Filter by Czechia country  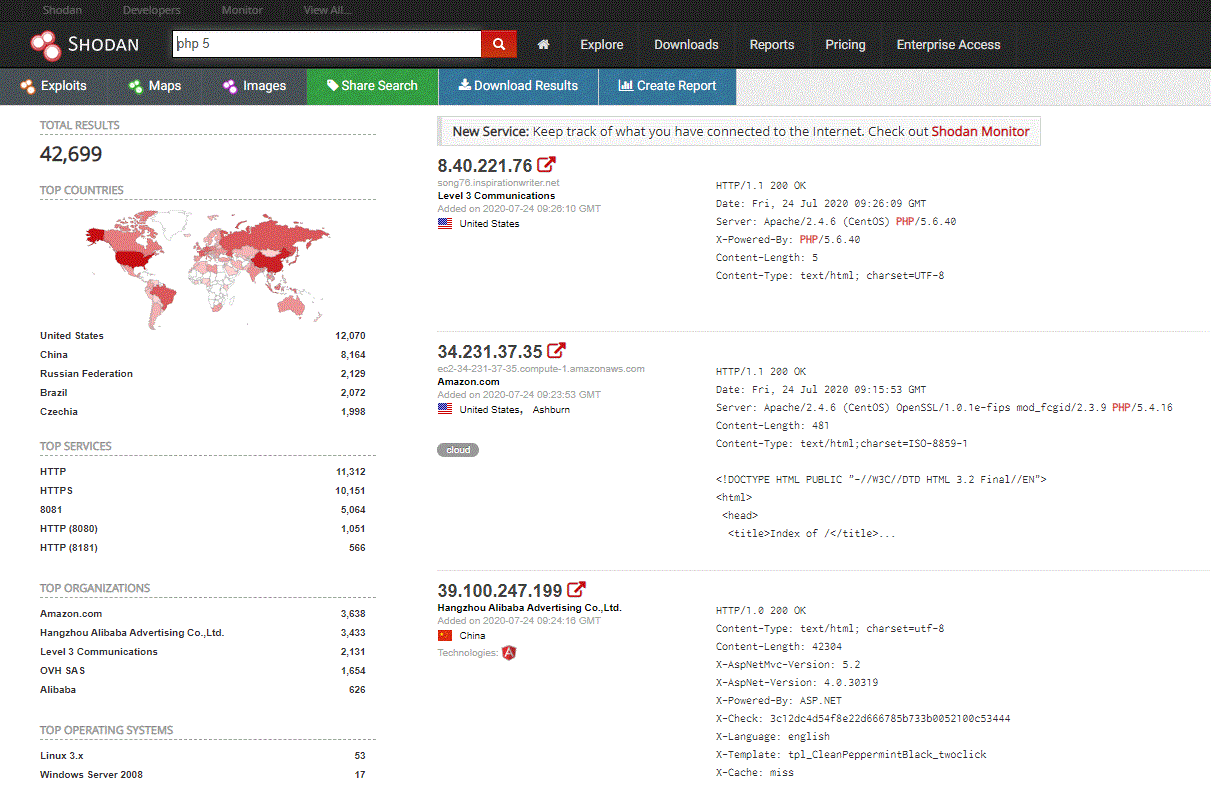click(59, 412)
